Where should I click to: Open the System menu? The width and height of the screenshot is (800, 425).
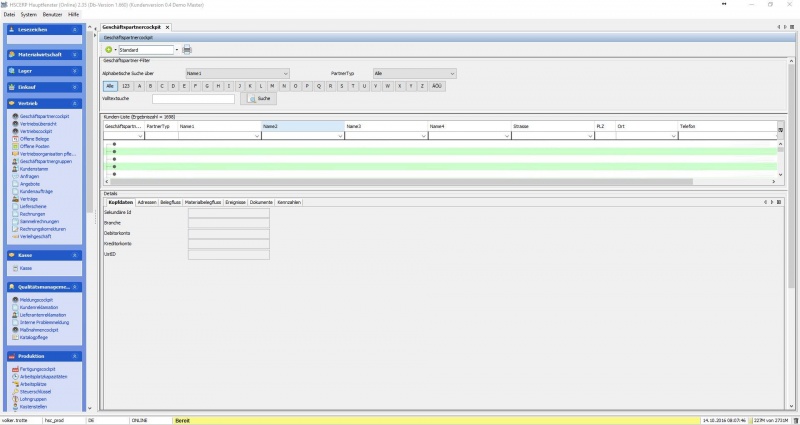click(29, 15)
